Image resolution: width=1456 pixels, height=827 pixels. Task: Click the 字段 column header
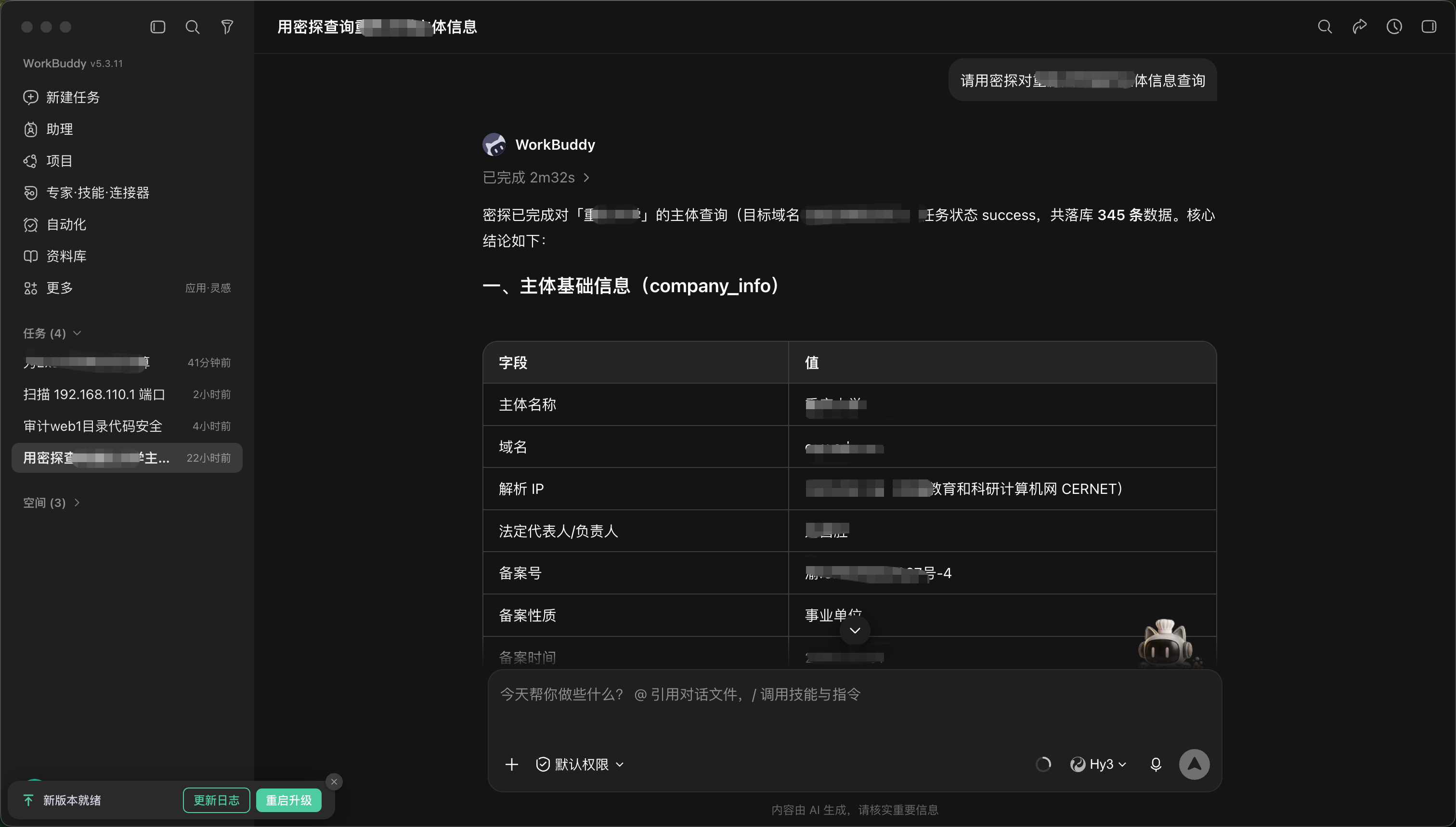(x=636, y=362)
